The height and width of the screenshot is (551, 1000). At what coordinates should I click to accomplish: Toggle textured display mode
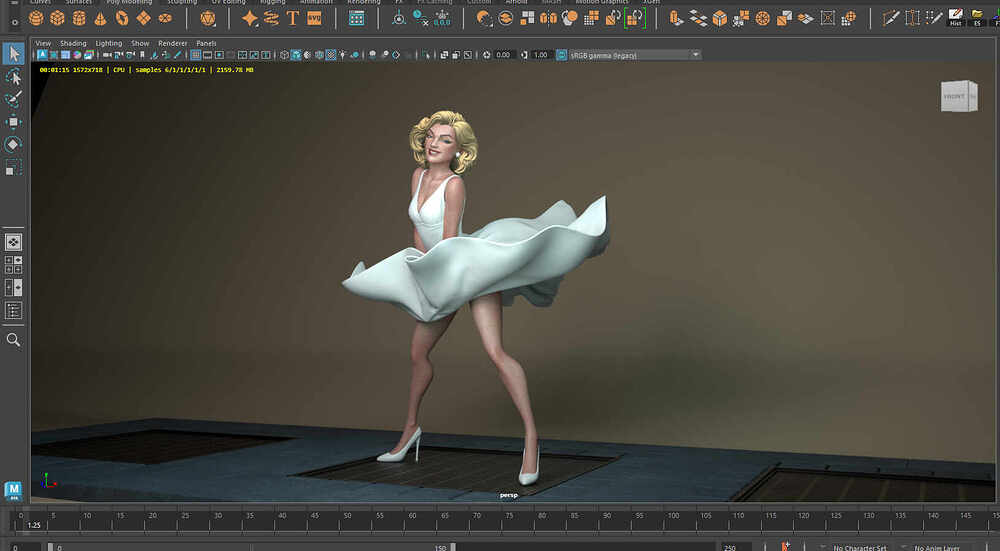click(331, 55)
